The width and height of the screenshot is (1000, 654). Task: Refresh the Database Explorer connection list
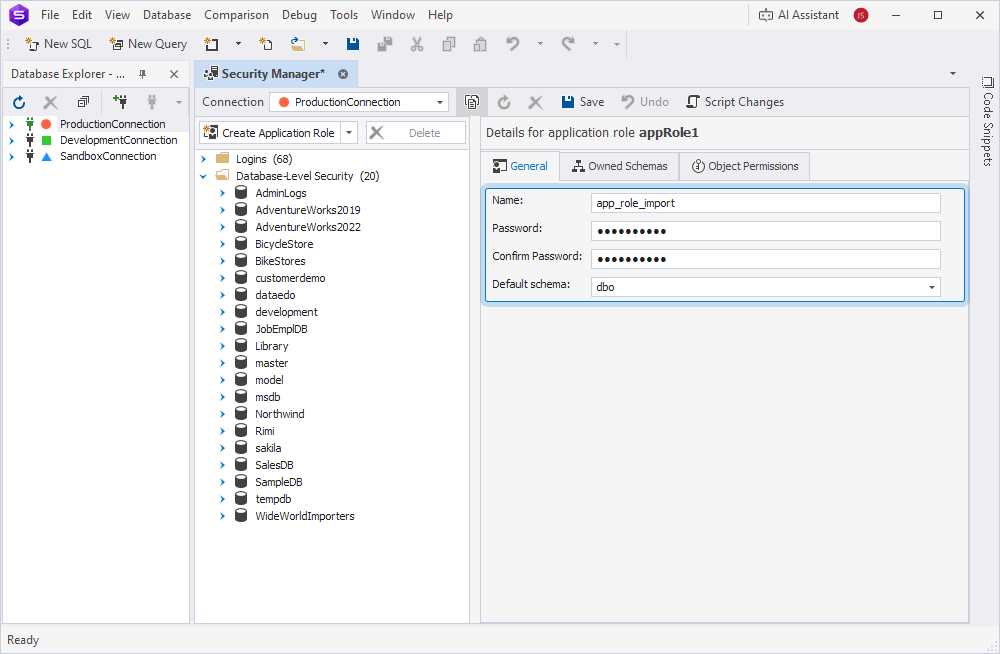[19, 102]
